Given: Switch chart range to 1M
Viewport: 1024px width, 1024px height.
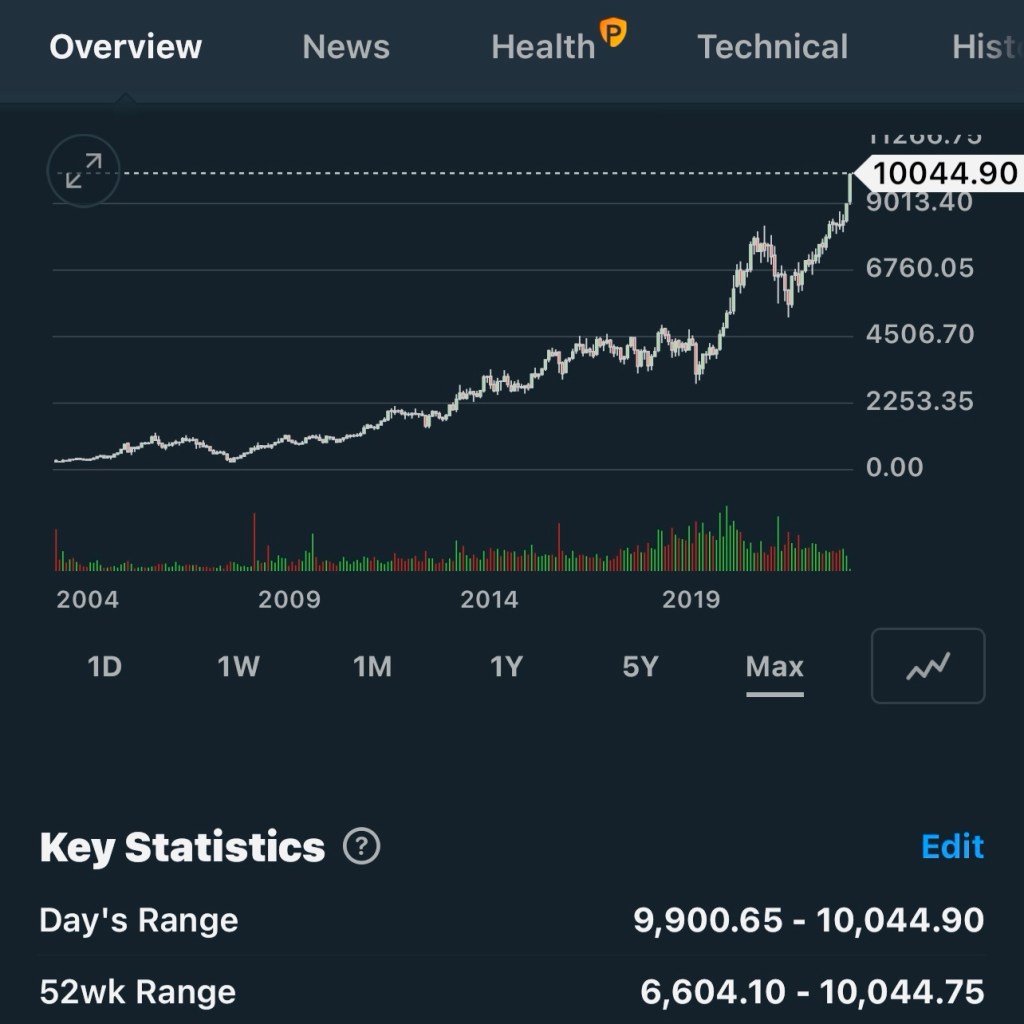Looking at the screenshot, I should 372,667.
